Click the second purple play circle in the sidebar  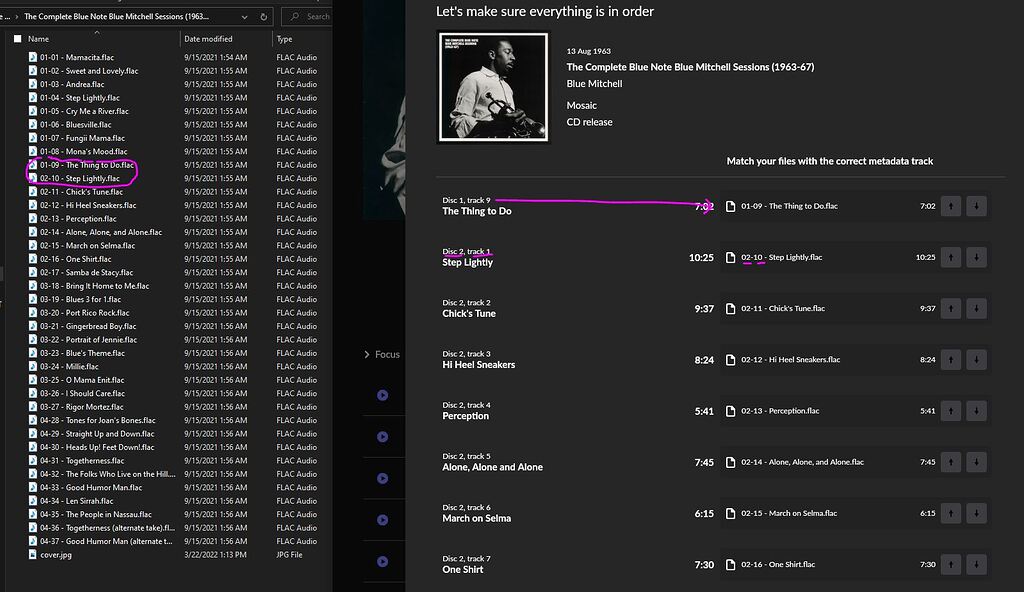click(382, 436)
